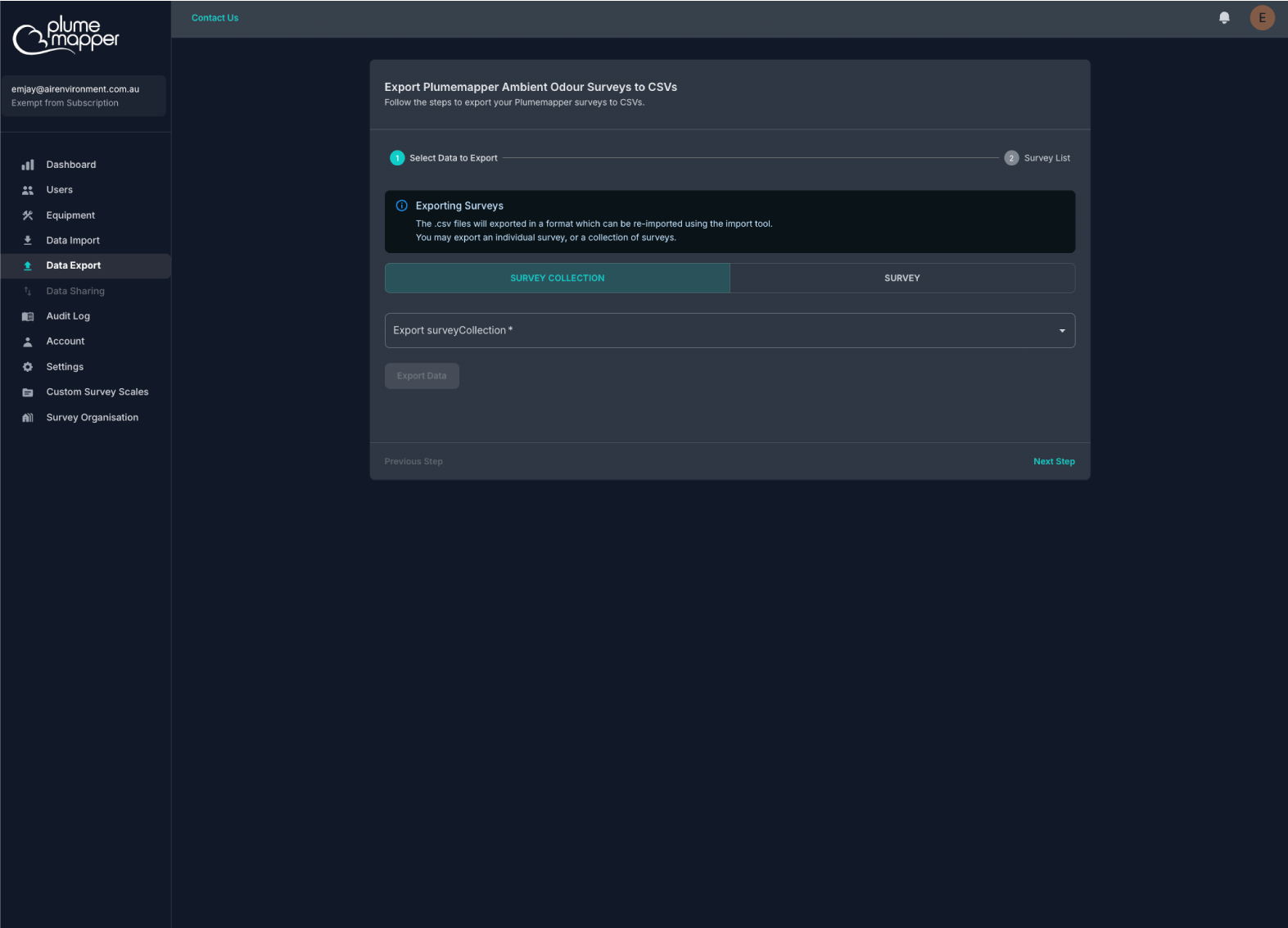Click the Data Sharing arrows icon
1288x928 pixels.
(x=28, y=291)
